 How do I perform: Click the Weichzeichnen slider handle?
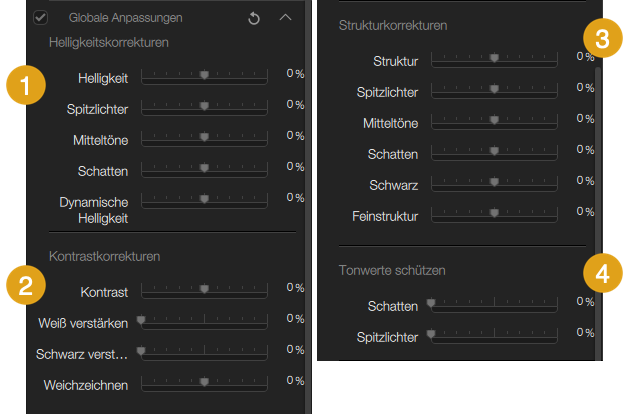(204, 382)
